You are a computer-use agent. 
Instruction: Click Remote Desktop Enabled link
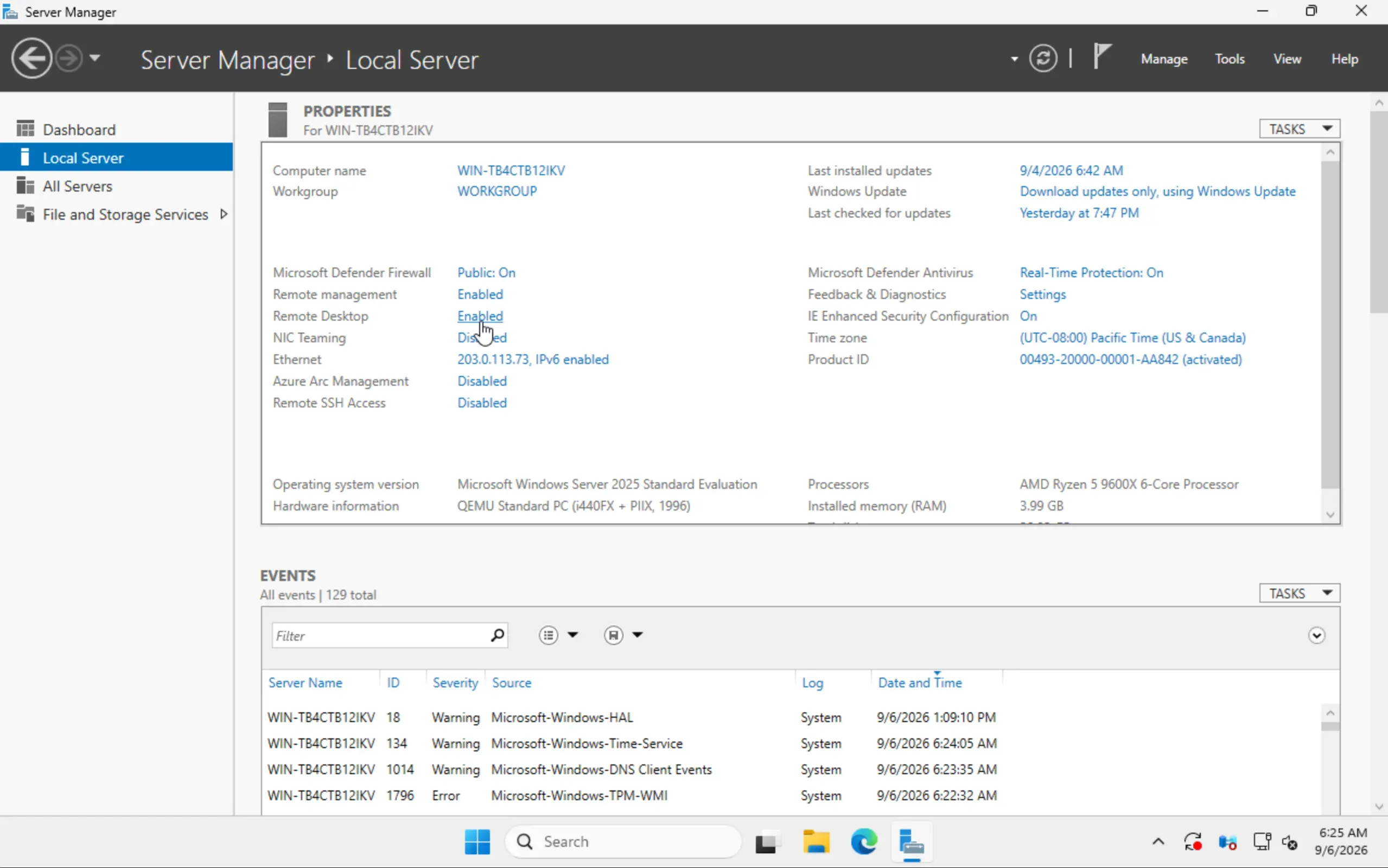pos(480,316)
